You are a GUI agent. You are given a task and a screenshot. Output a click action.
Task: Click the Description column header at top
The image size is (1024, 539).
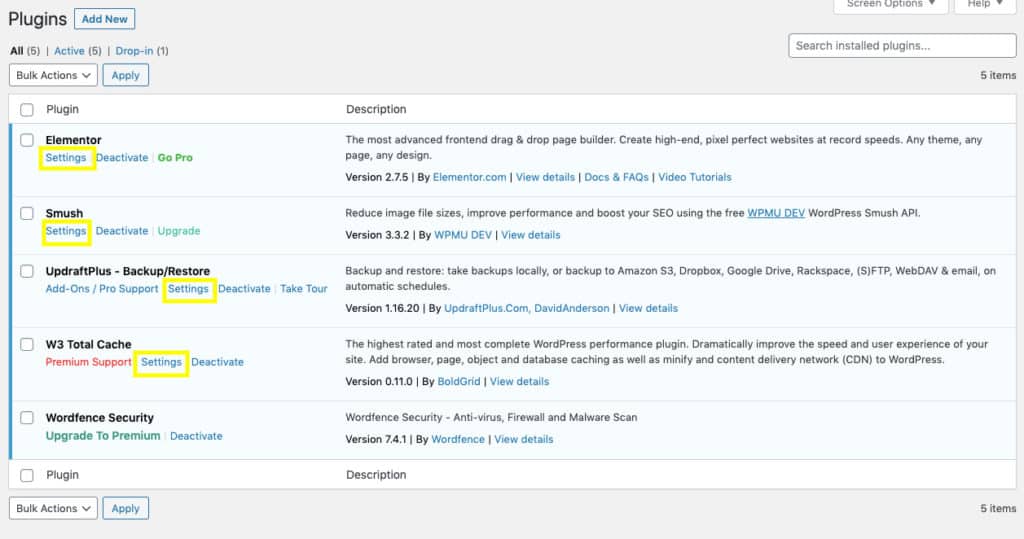pos(376,109)
